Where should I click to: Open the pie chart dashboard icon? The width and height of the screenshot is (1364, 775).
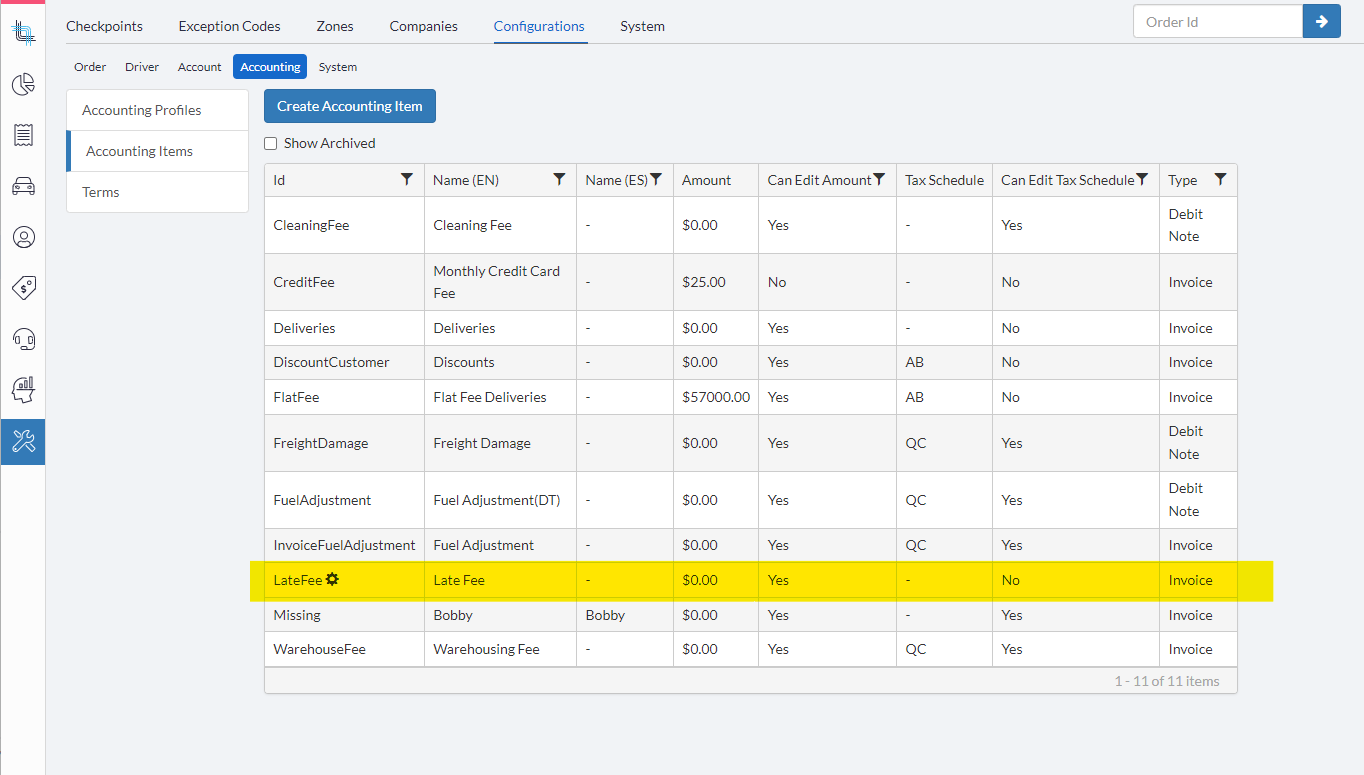point(23,84)
